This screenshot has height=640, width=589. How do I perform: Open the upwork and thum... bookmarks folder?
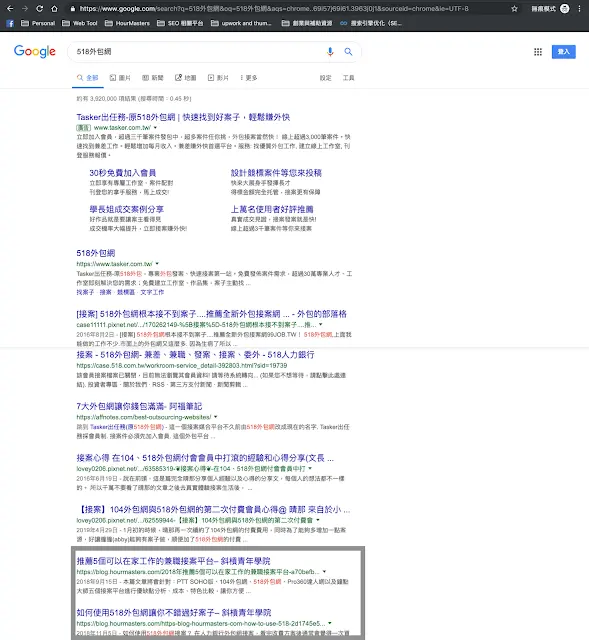(x=241, y=23)
